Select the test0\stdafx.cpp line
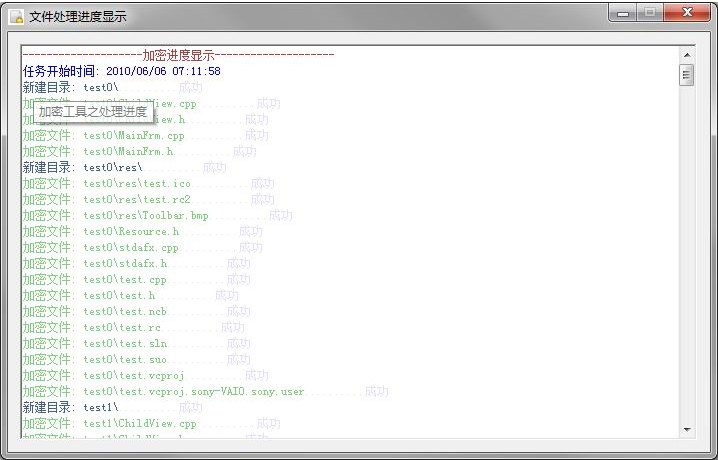This screenshot has height=460, width=718. [143, 248]
